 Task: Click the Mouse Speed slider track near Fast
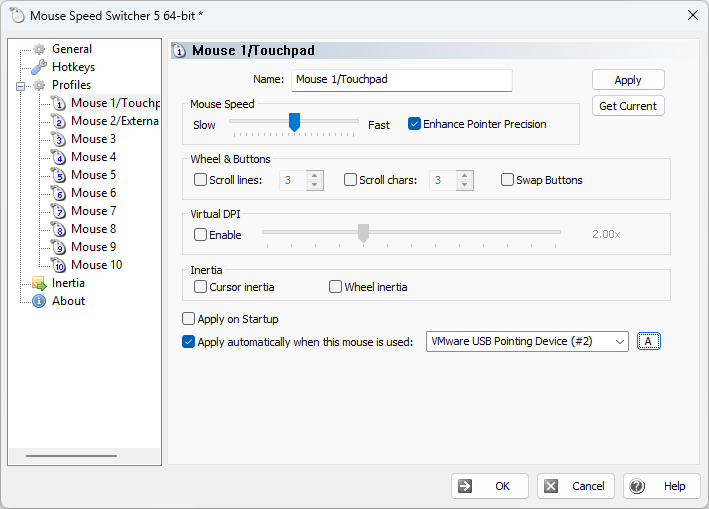354,121
